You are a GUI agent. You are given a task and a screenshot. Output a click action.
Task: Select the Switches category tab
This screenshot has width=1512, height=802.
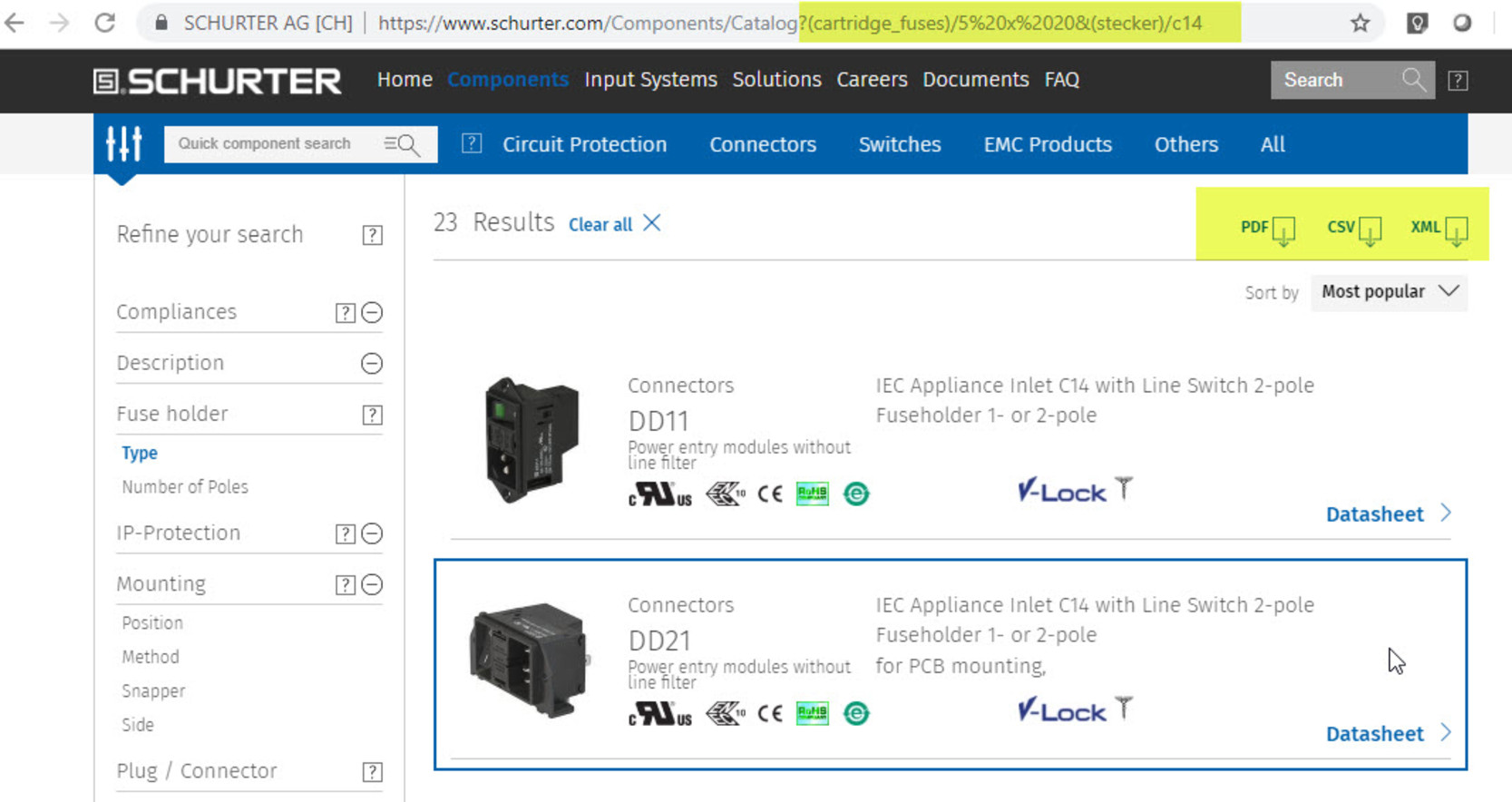[x=900, y=144]
